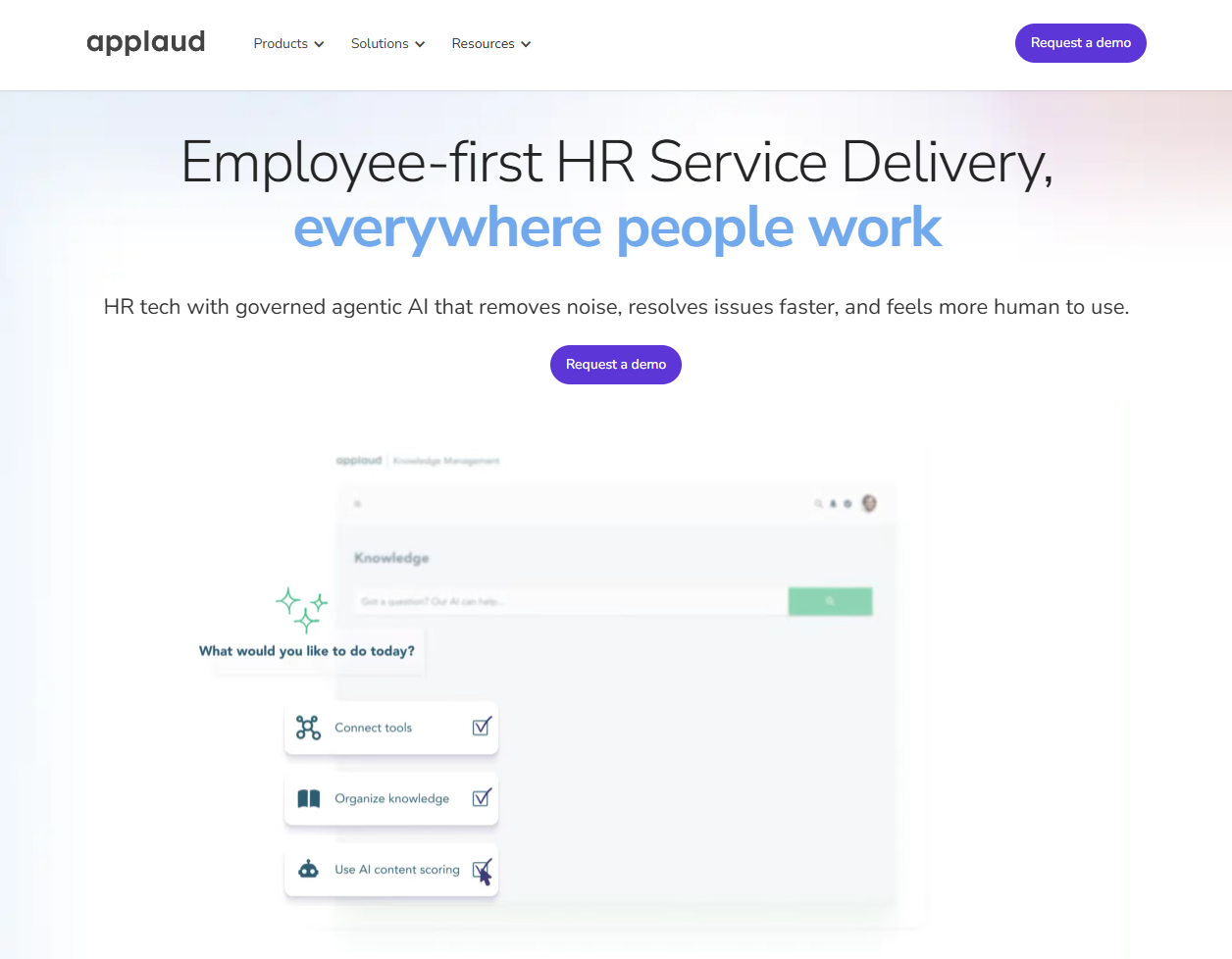Expand the Resources dropdown chevron

pos(526,44)
